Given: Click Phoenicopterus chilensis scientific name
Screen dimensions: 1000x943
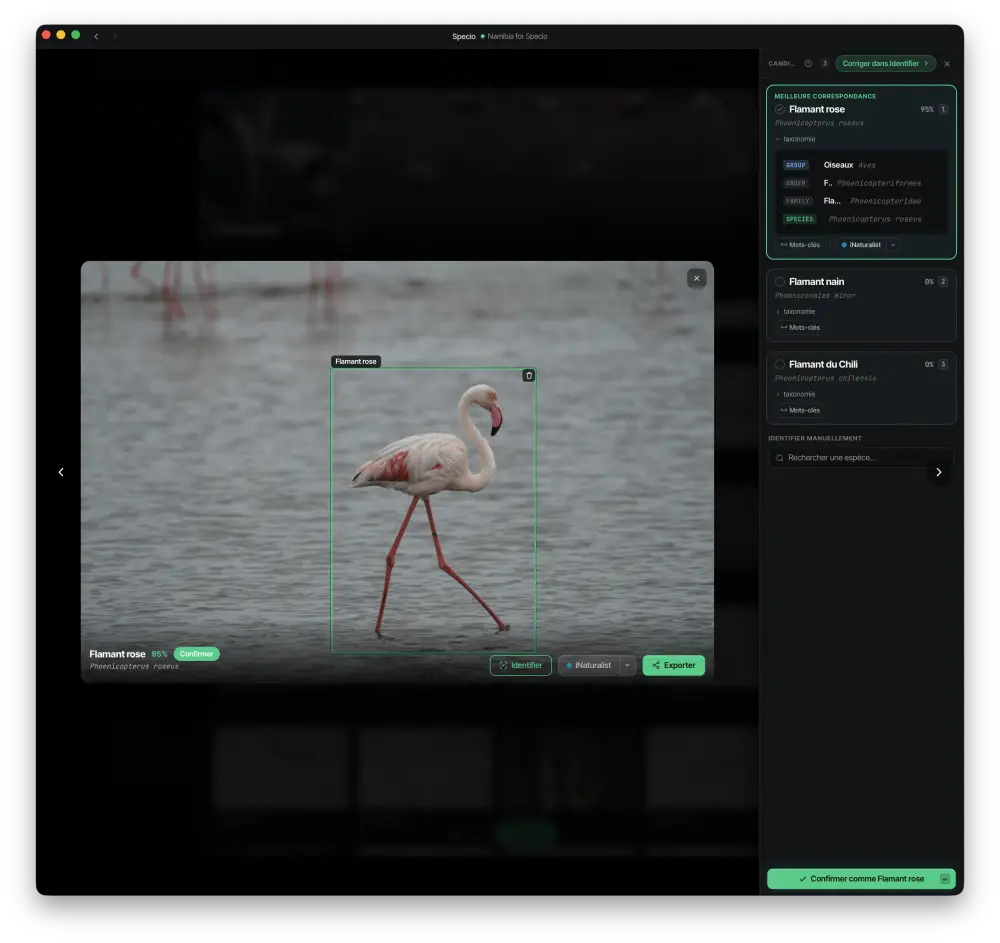Looking at the screenshot, I should tap(825, 378).
